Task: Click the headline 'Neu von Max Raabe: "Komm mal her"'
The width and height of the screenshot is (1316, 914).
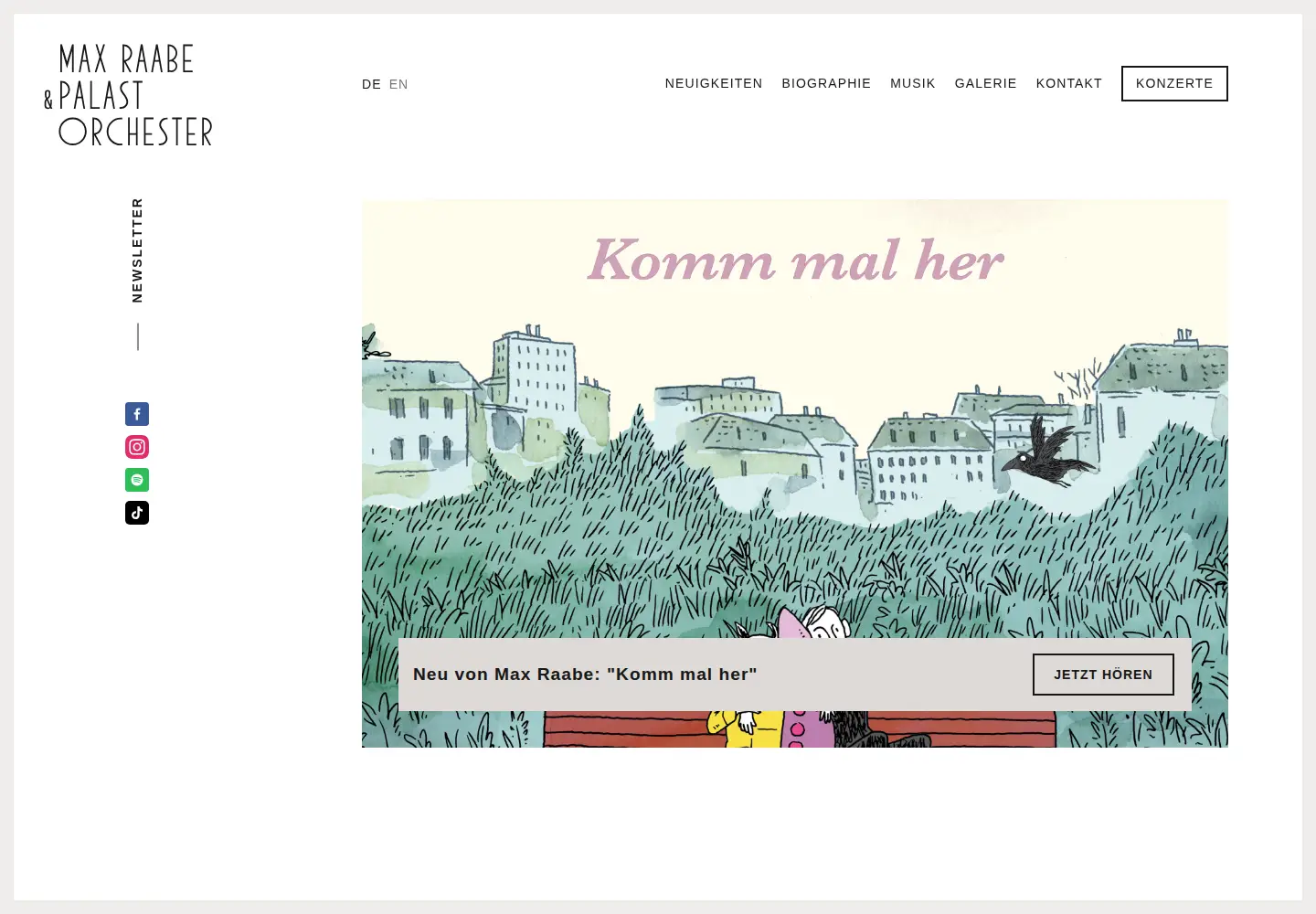Action: [x=585, y=675]
